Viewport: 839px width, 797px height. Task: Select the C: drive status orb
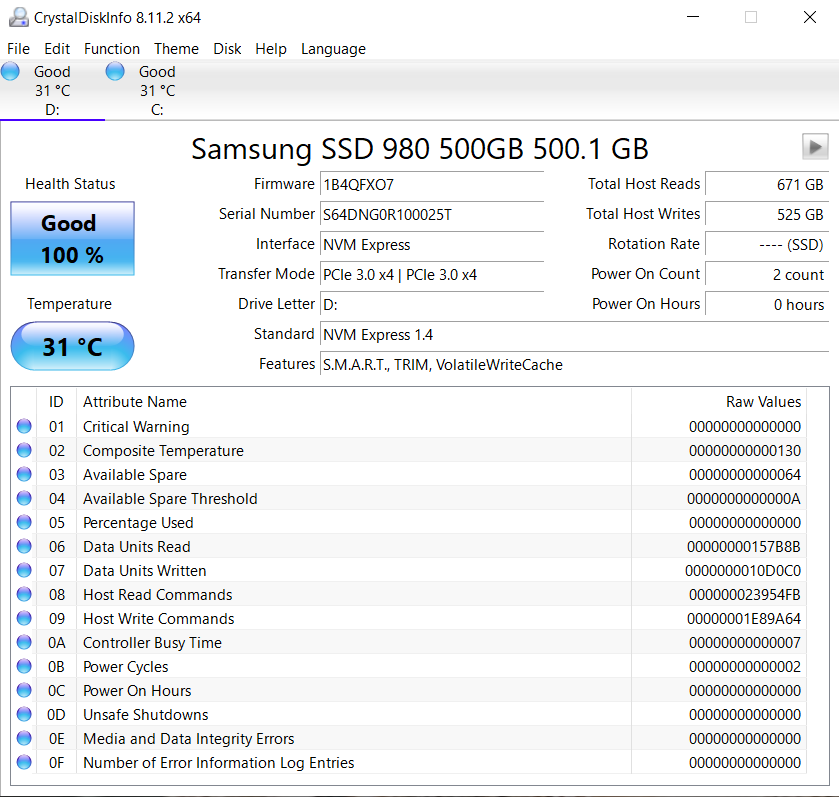tap(115, 71)
